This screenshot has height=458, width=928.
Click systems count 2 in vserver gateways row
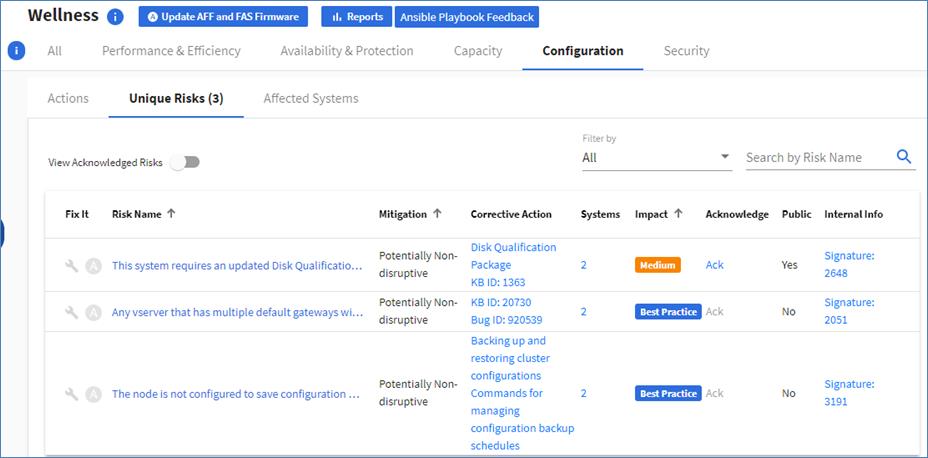pyautogui.click(x=584, y=312)
